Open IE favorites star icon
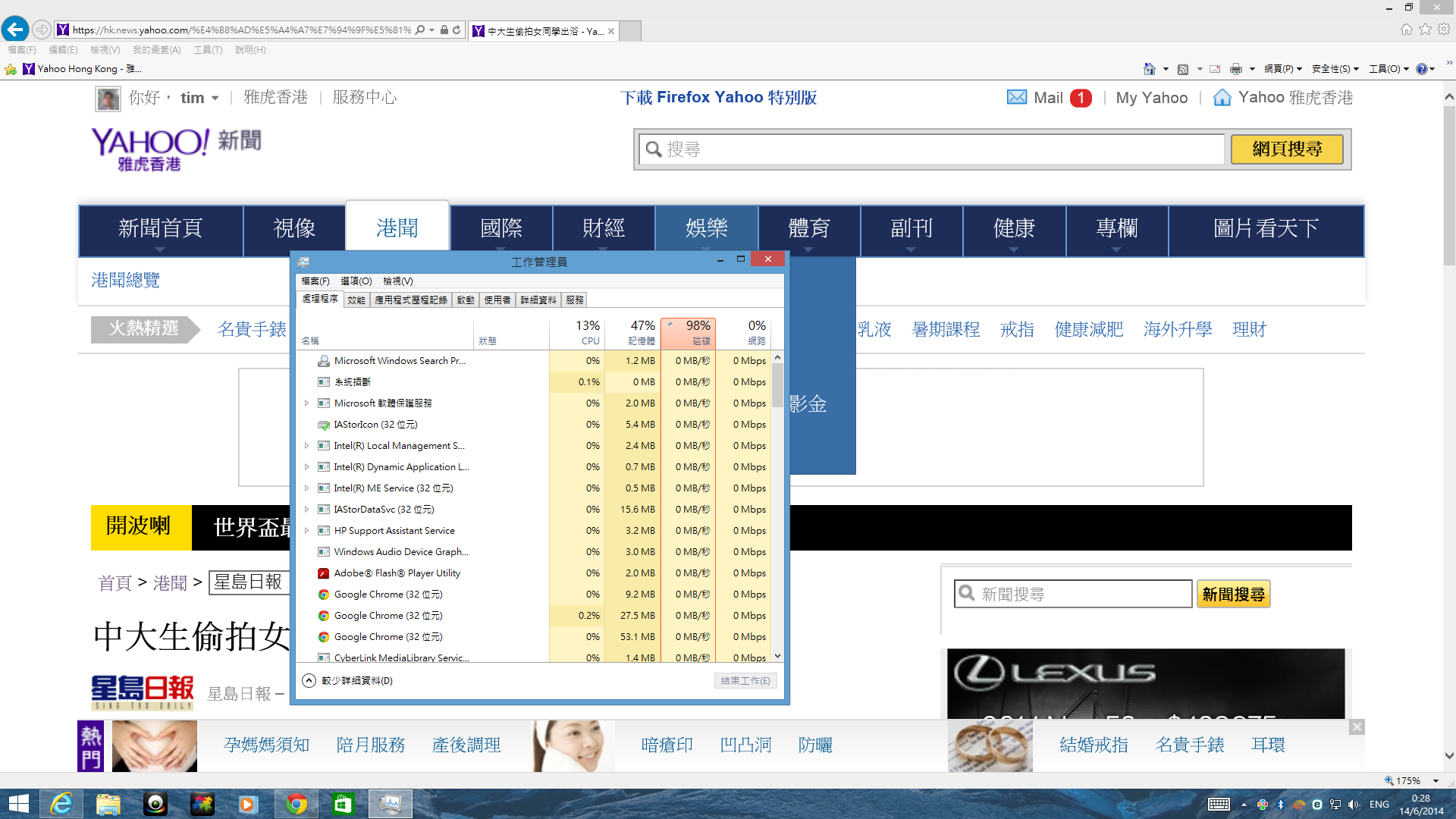The height and width of the screenshot is (819, 1456). (1426, 29)
